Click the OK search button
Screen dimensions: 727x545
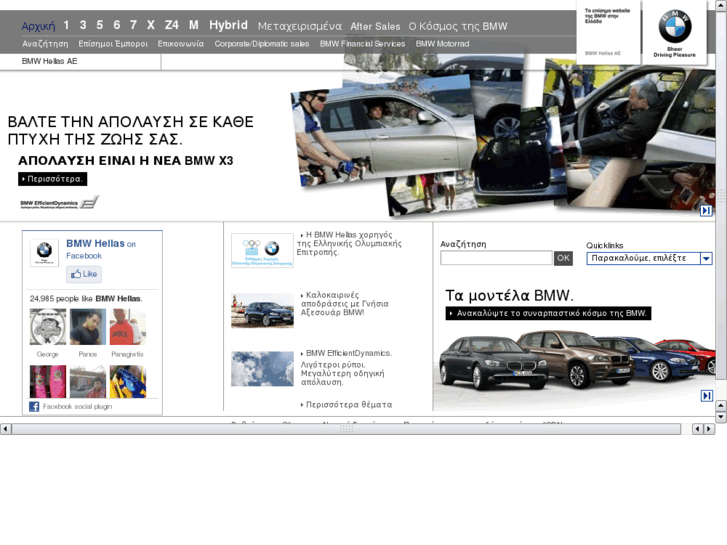tap(563, 258)
